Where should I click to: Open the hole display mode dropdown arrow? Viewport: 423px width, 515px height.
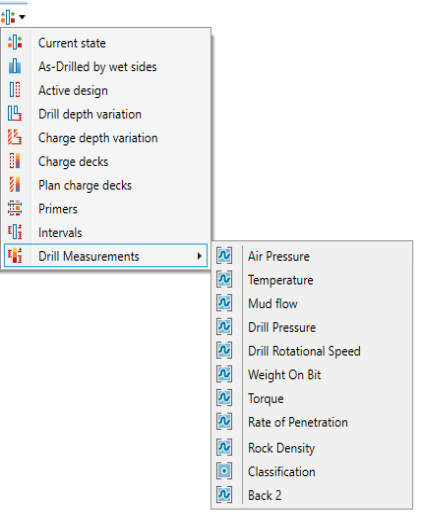pyautogui.click(x=22, y=17)
